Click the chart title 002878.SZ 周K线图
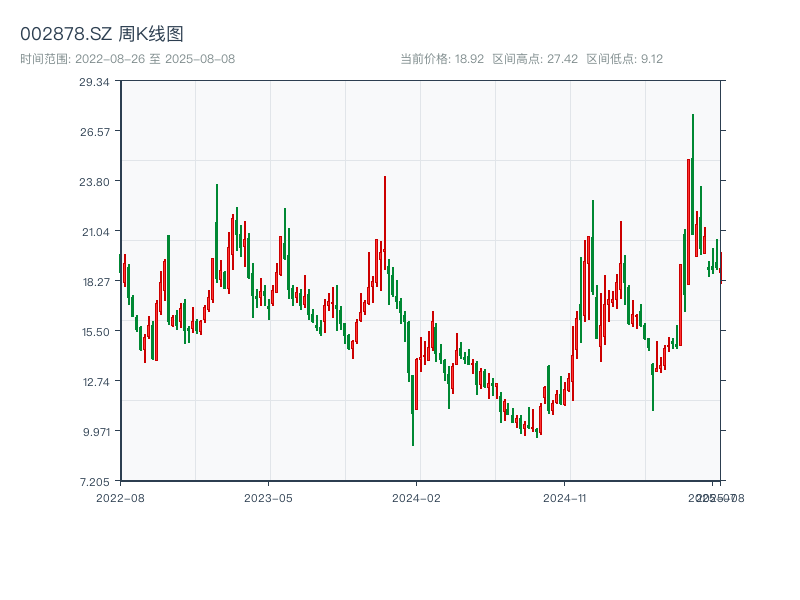The image size is (800, 600). click(102, 34)
